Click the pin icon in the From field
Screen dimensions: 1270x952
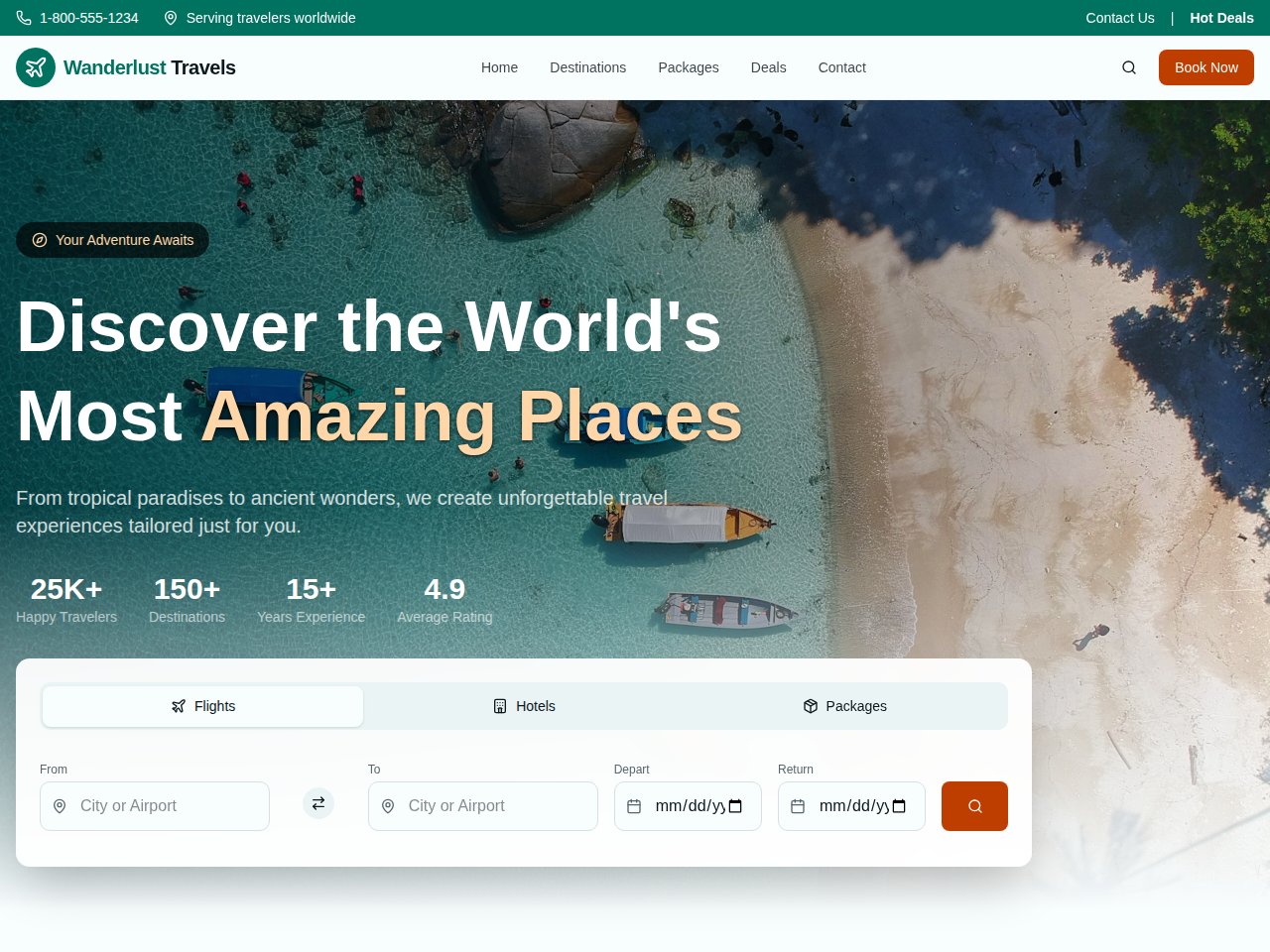(60, 806)
